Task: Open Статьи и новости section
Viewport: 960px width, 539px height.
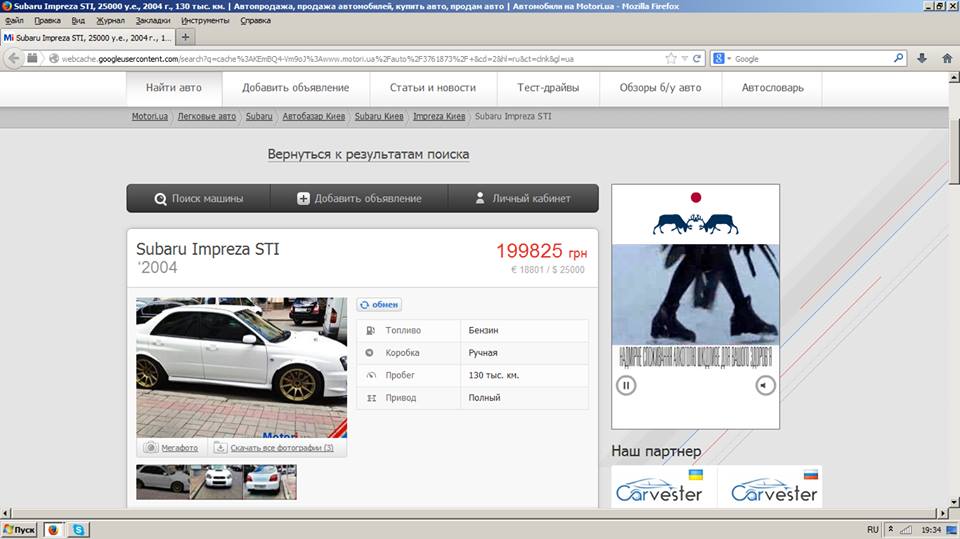Action: coord(433,88)
